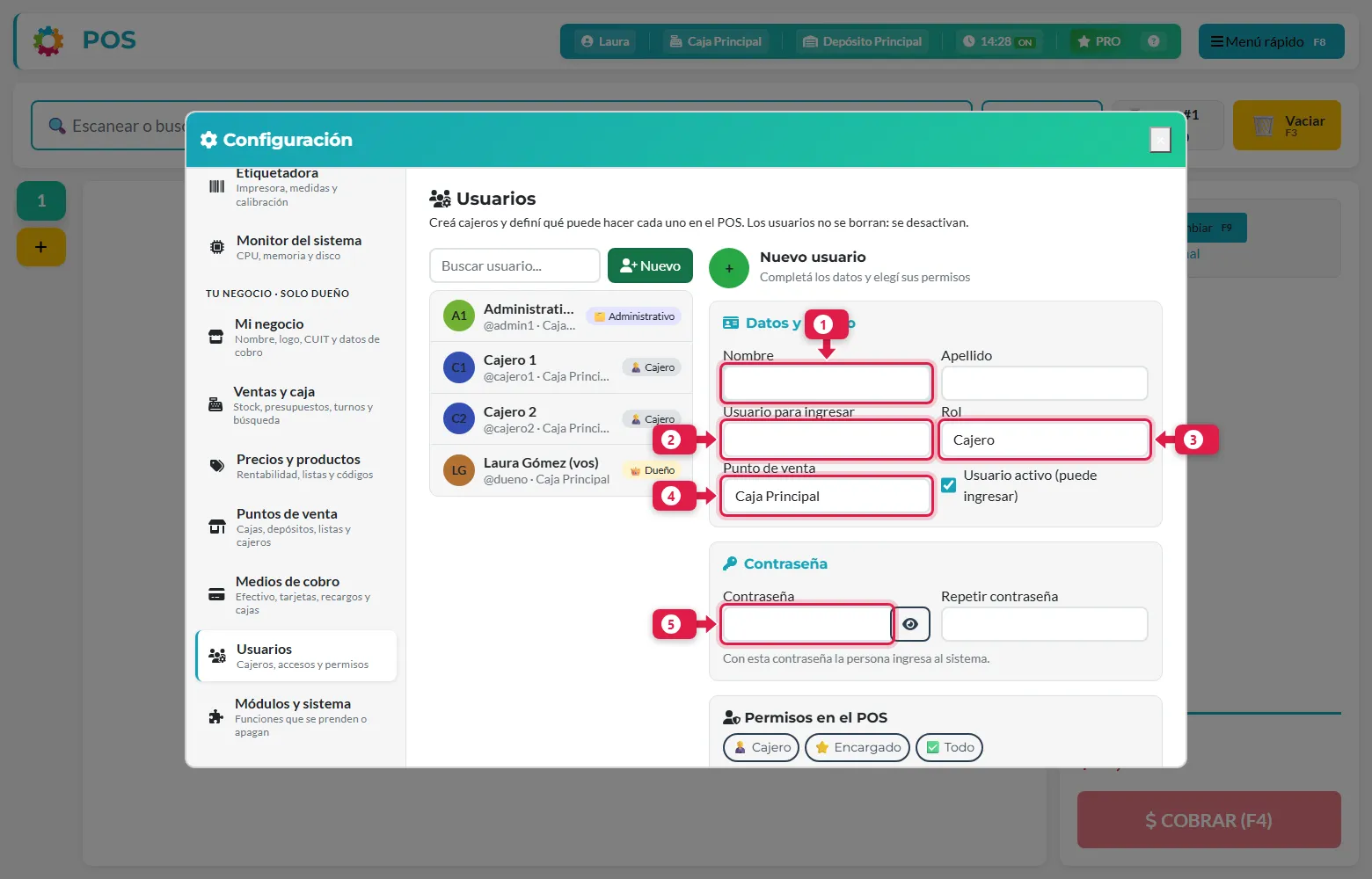1372x879 pixels.
Task: Focus the Buscar usuario search field
Action: click(514, 265)
